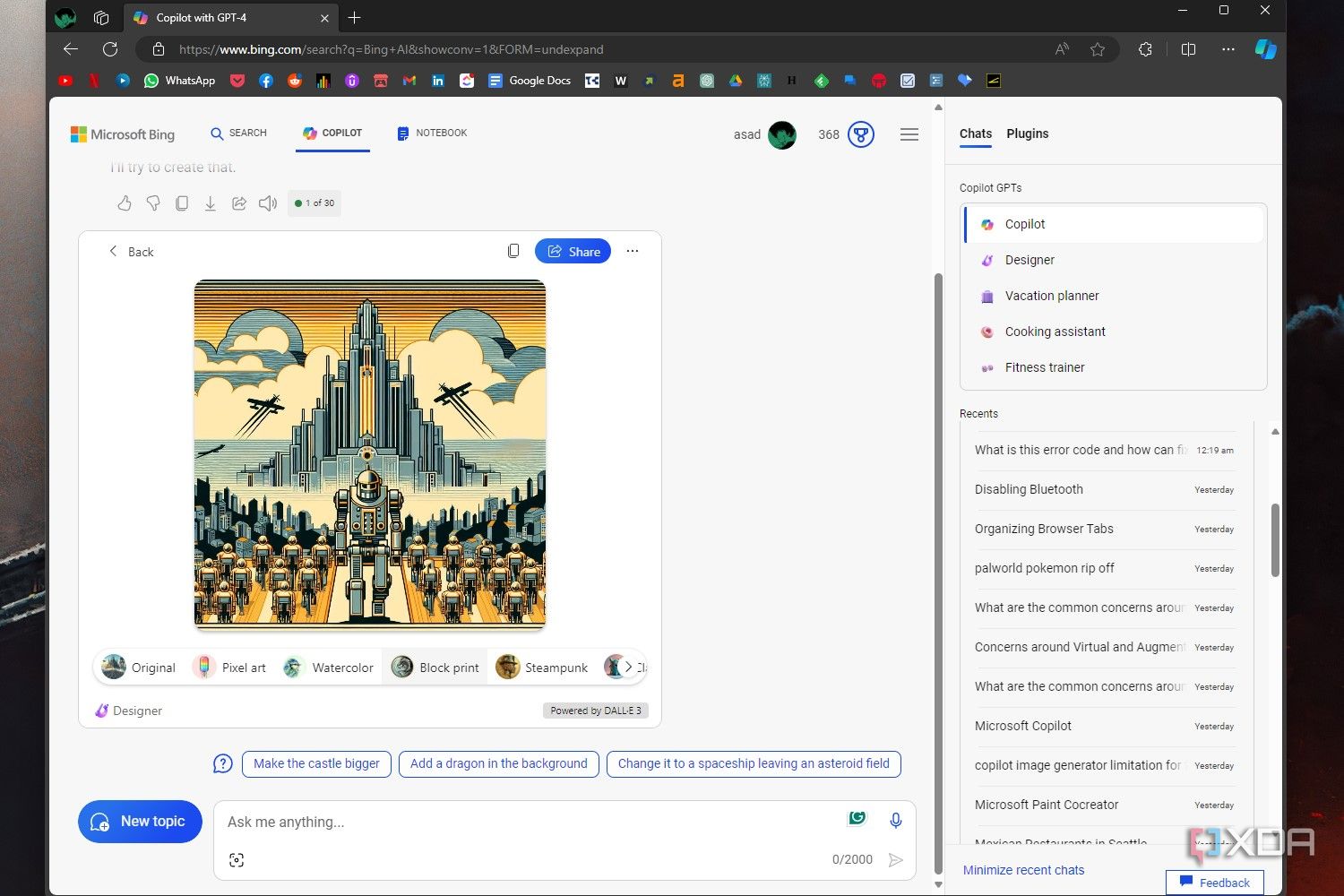Open Google Docs bookmark
1344x896 pixels.
530,81
